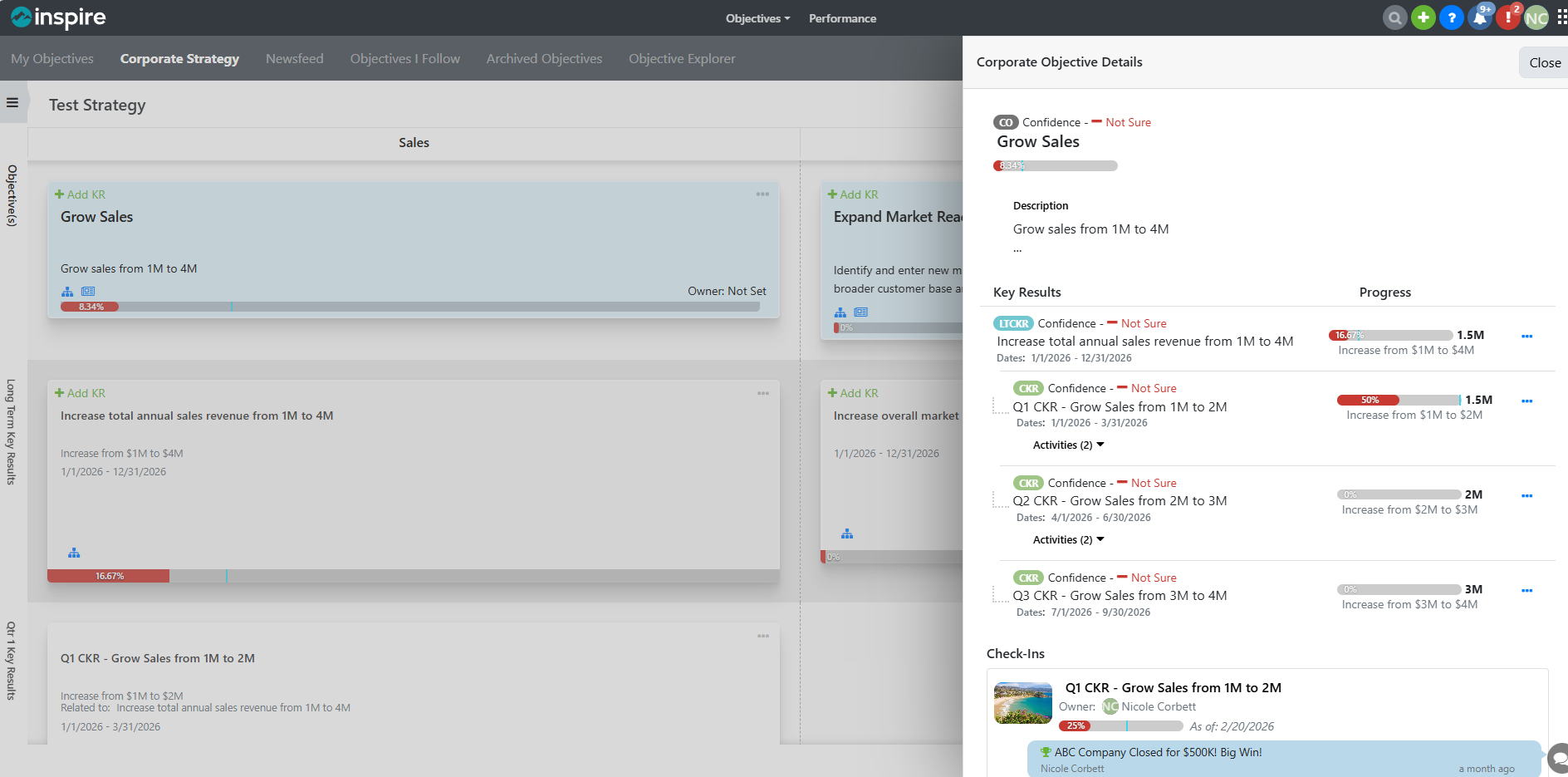Expand Activities (2) under Q2 CKR

click(x=1068, y=540)
